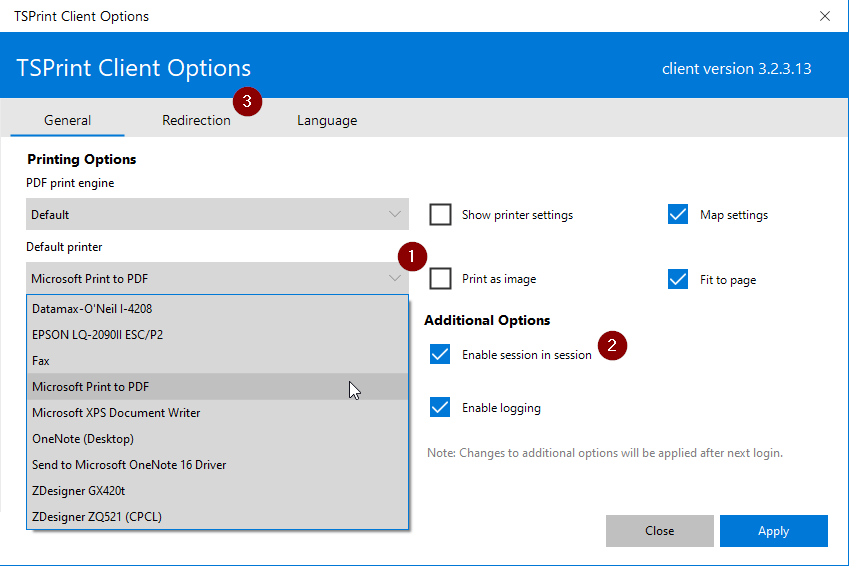Open the Redirection tab

coord(197,120)
